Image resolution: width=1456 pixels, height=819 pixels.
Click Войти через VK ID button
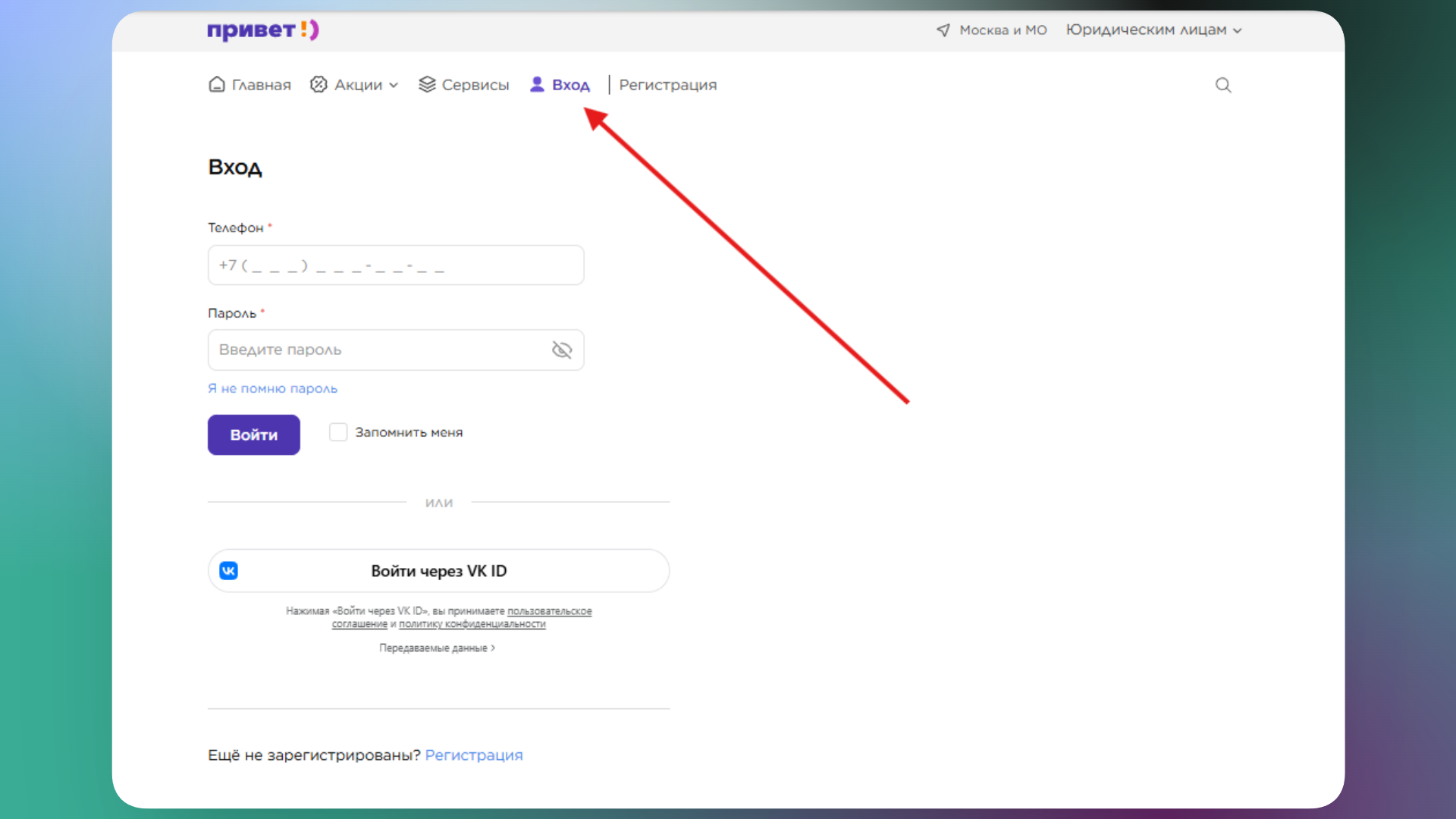tap(438, 571)
